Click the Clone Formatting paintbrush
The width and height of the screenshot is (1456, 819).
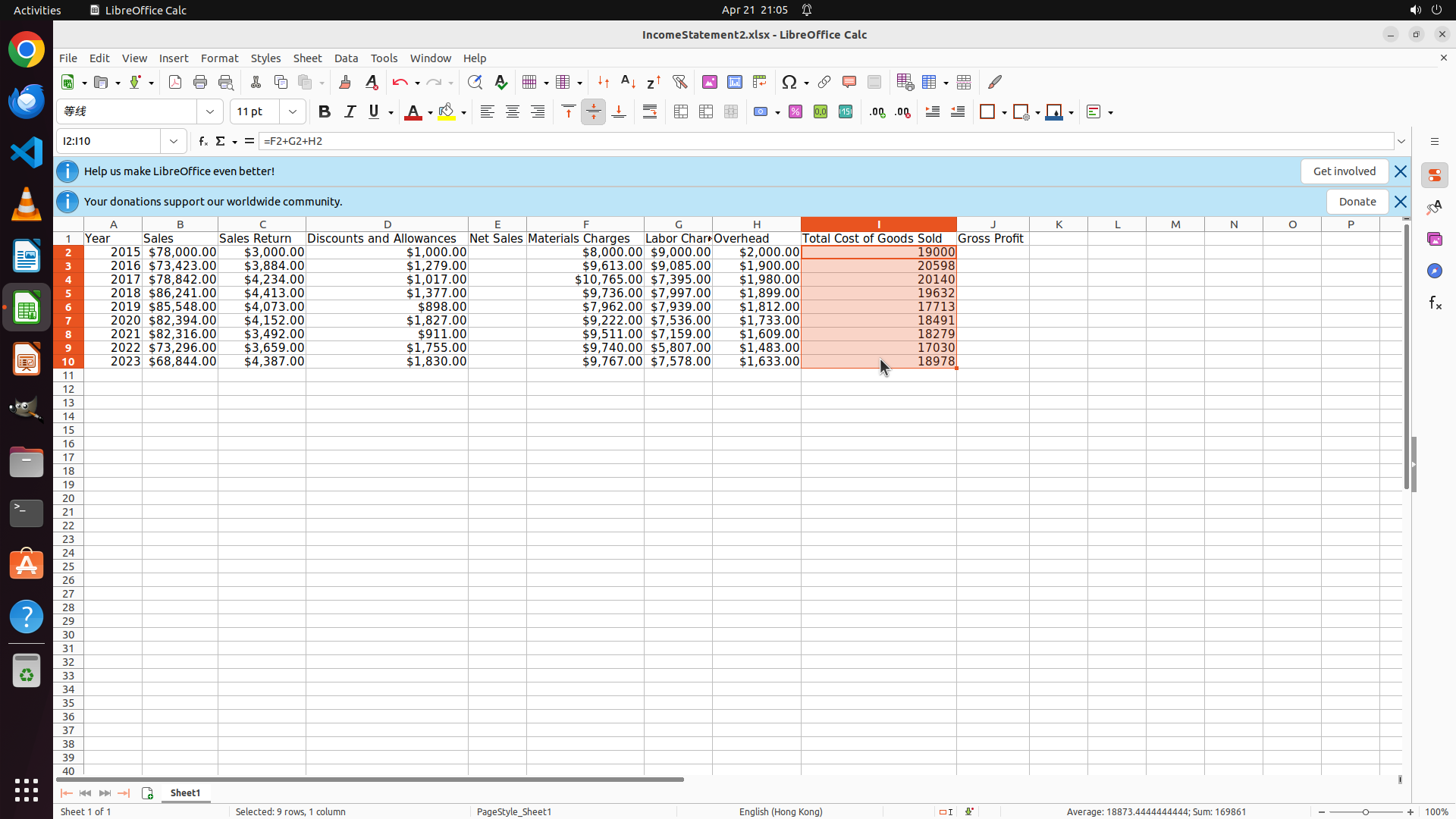345,82
